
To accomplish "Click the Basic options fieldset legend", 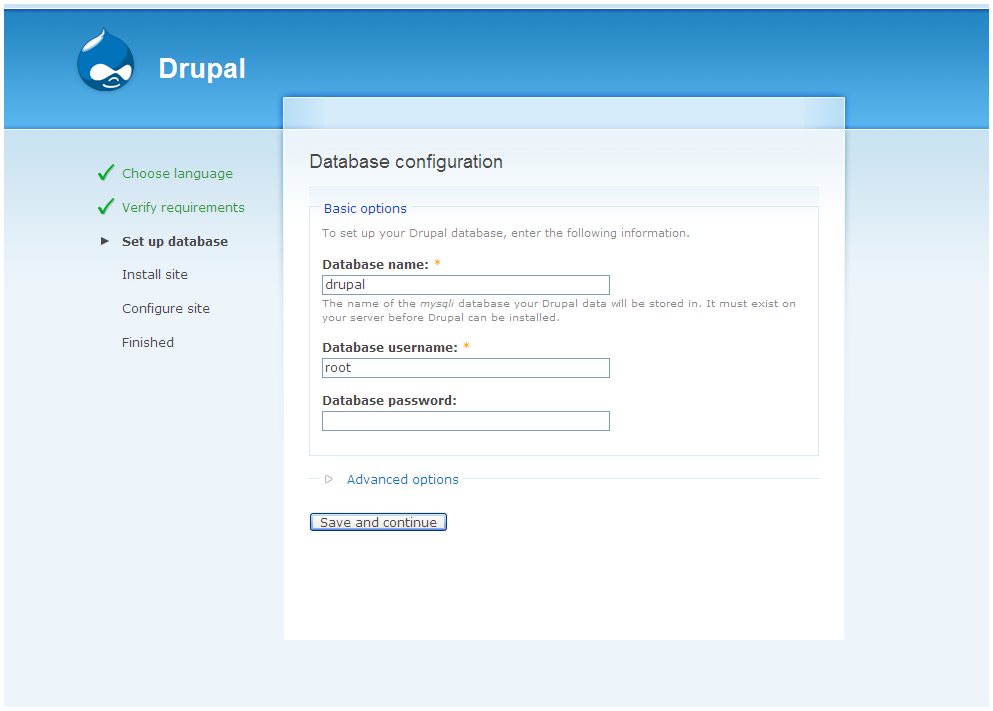I will point(365,208).
